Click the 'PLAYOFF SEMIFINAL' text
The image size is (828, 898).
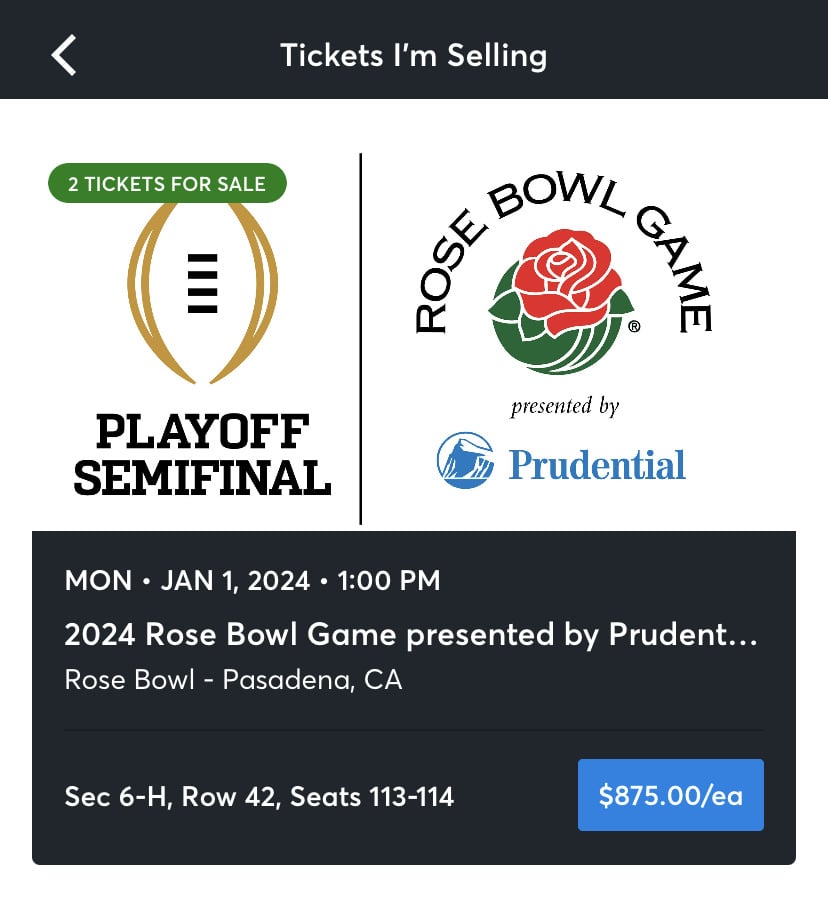tap(202, 455)
